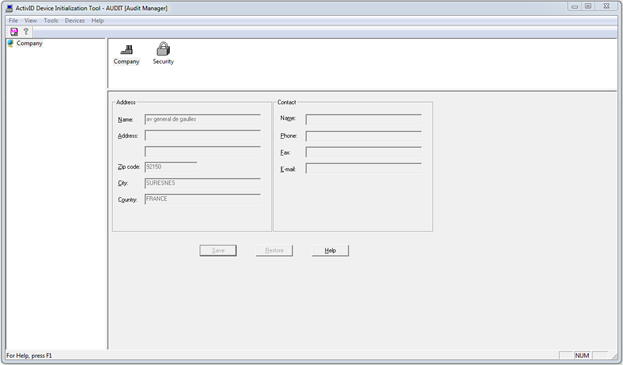Open the File menu
Screen dimensions: 623x365
[13, 21]
